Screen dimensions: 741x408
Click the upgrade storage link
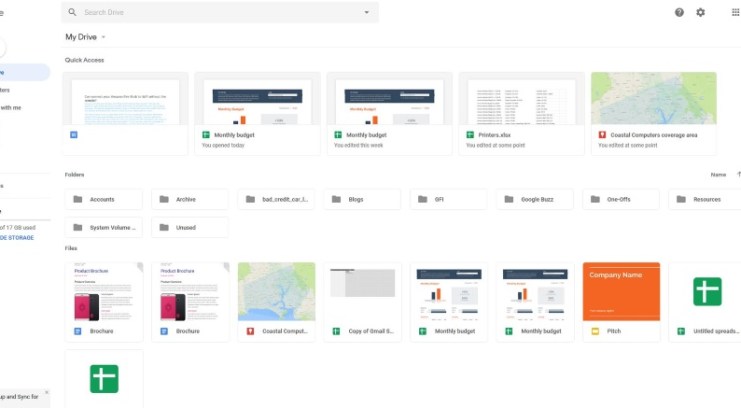[16, 237]
